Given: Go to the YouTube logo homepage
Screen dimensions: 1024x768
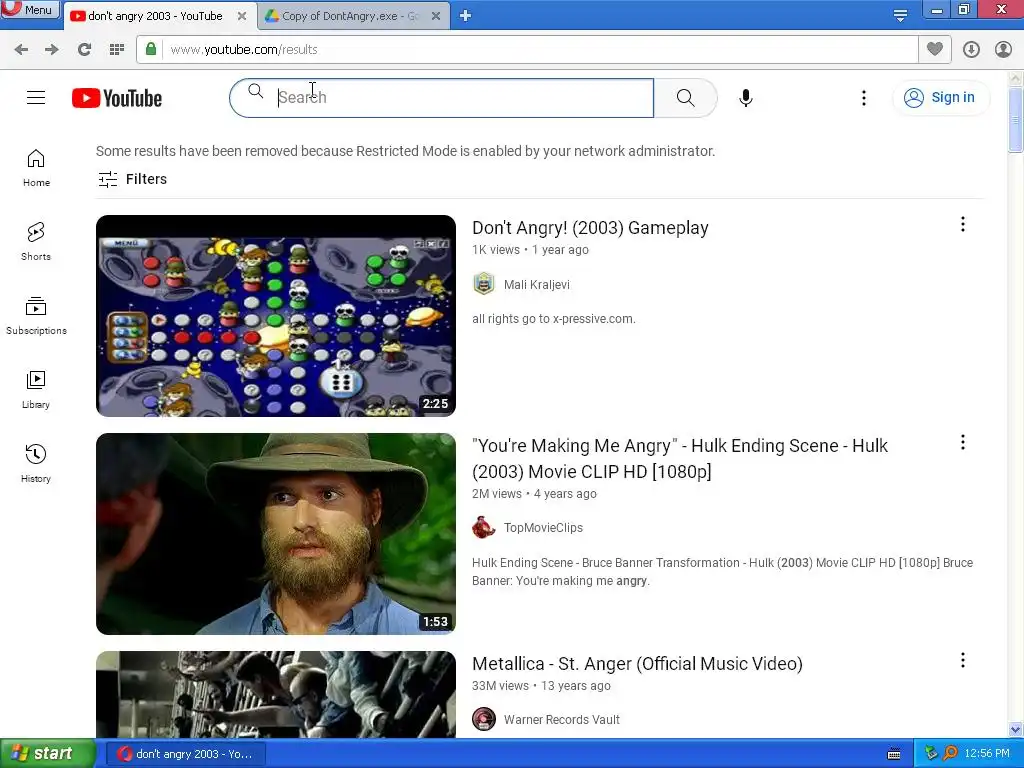Looking at the screenshot, I should coord(117,98).
